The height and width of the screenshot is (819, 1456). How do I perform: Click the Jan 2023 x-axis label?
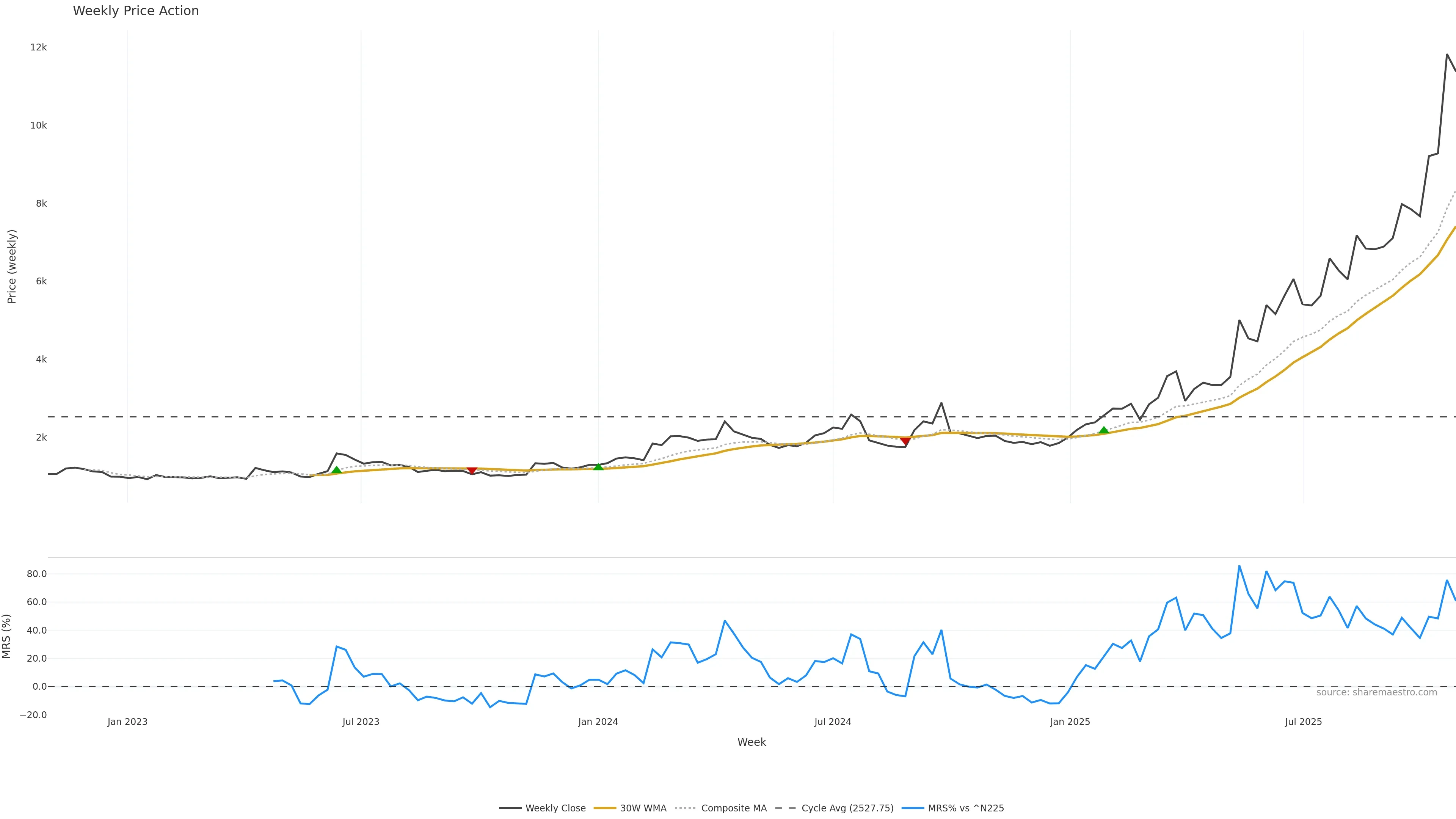pos(127,722)
